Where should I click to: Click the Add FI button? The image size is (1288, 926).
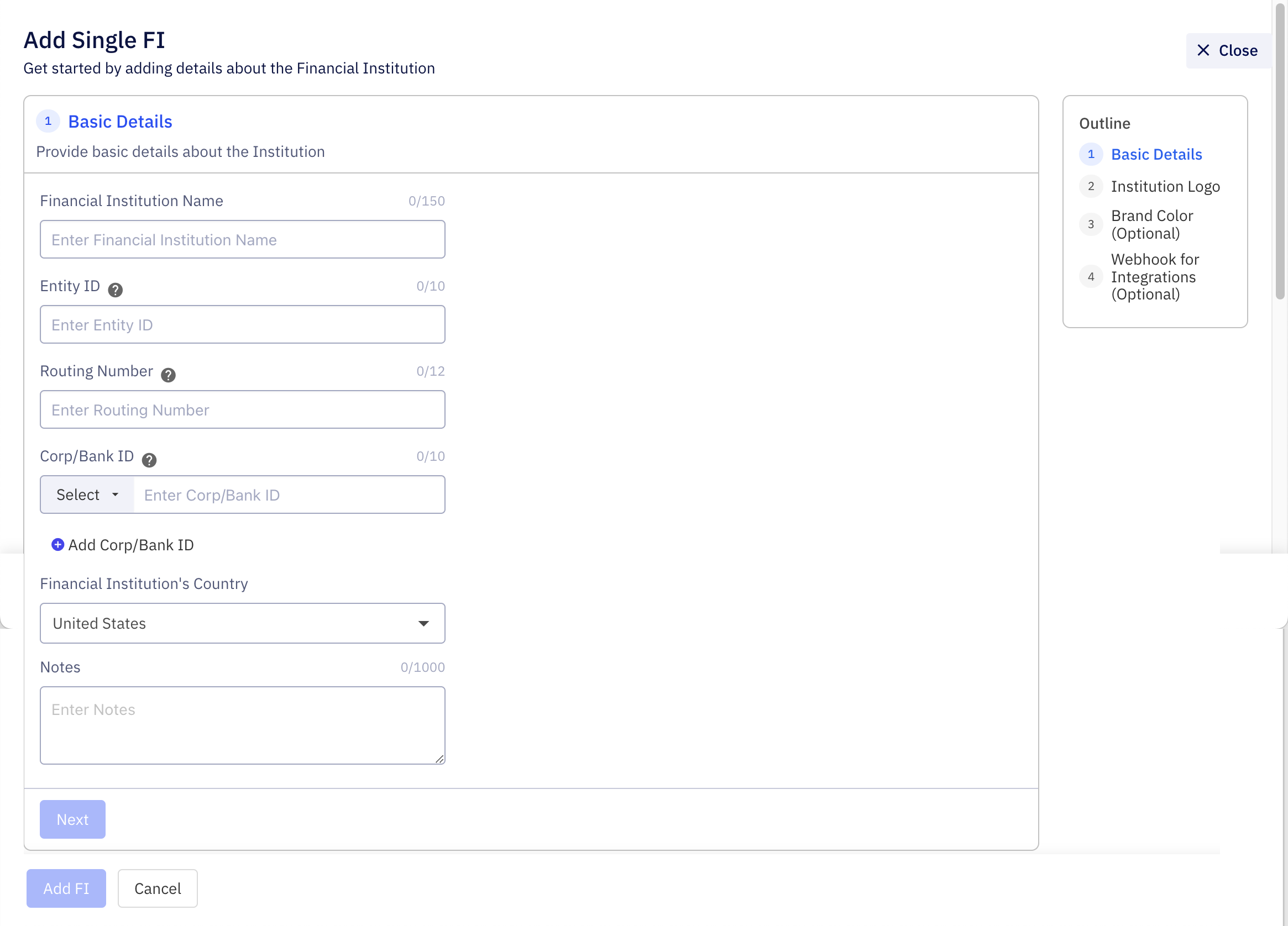tap(66, 888)
